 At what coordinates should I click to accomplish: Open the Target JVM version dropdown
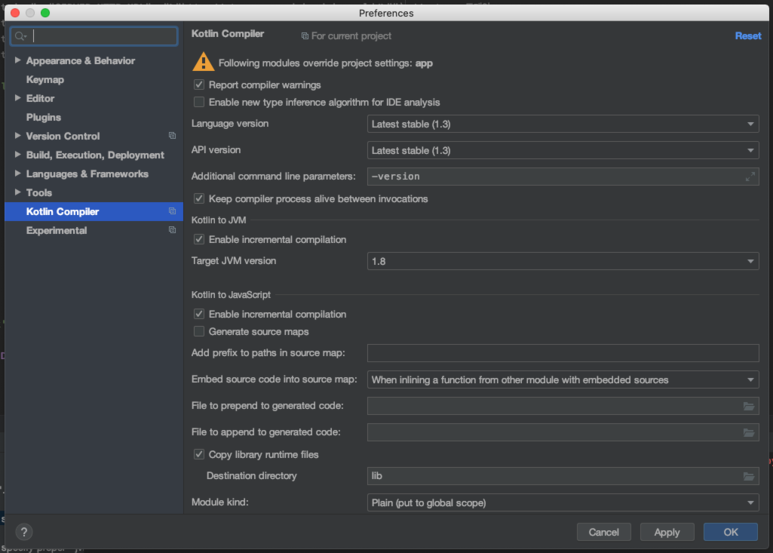(562, 261)
